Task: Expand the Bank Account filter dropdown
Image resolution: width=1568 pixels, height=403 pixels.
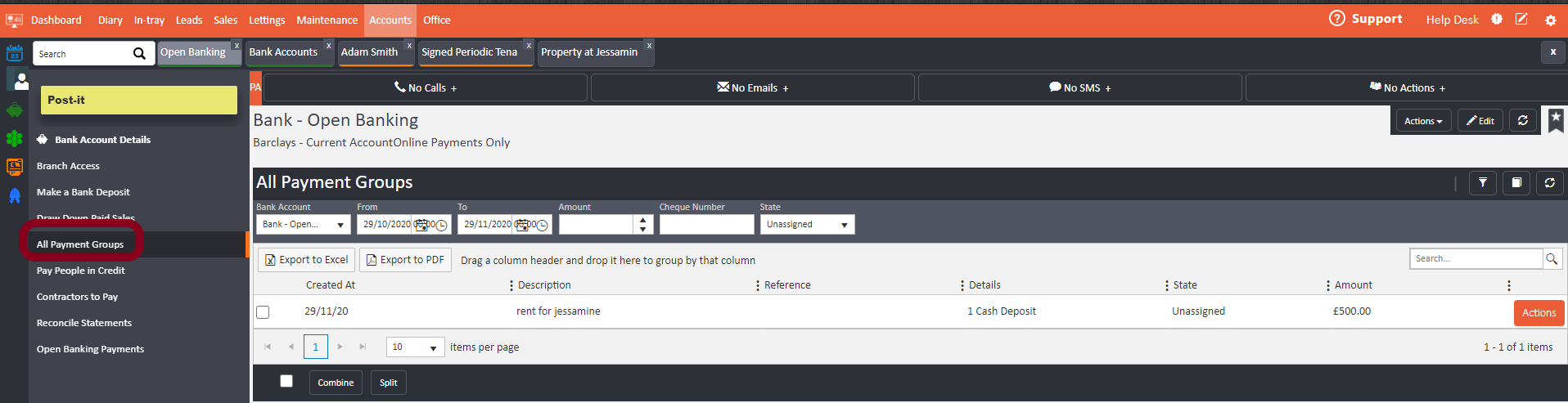Action: pos(340,225)
